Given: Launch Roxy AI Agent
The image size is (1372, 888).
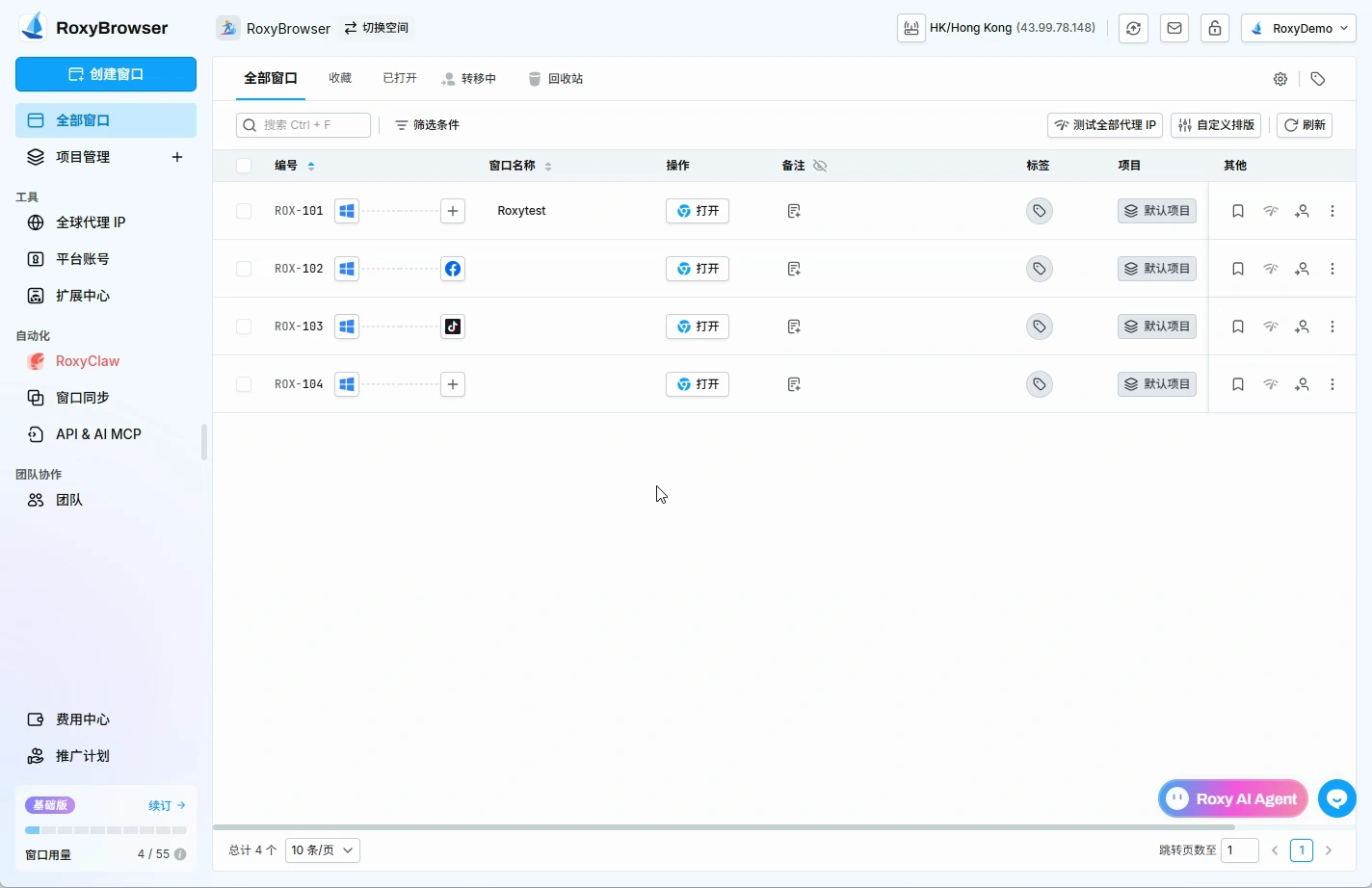Looking at the screenshot, I should click(x=1233, y=798).
